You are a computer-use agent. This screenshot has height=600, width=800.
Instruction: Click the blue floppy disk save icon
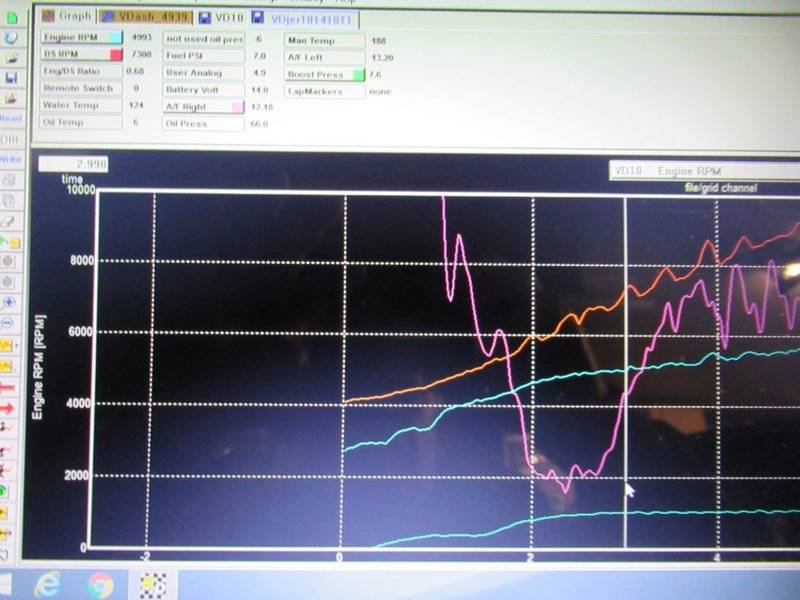[x=11, y=77]
